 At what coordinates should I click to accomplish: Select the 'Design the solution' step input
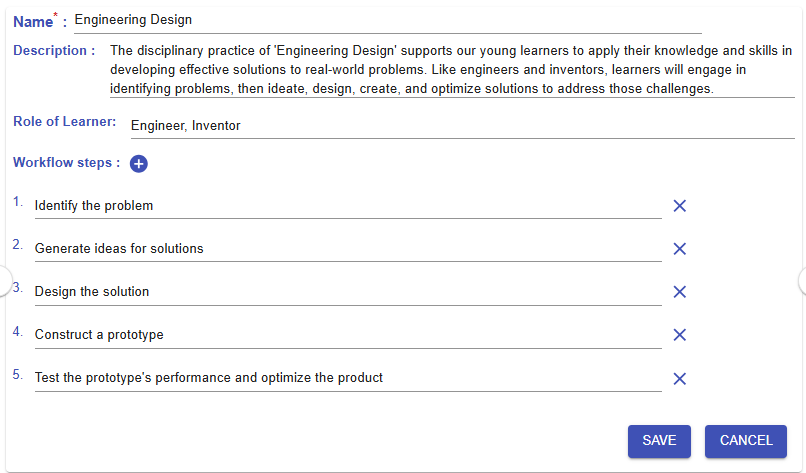coord(347,292)
